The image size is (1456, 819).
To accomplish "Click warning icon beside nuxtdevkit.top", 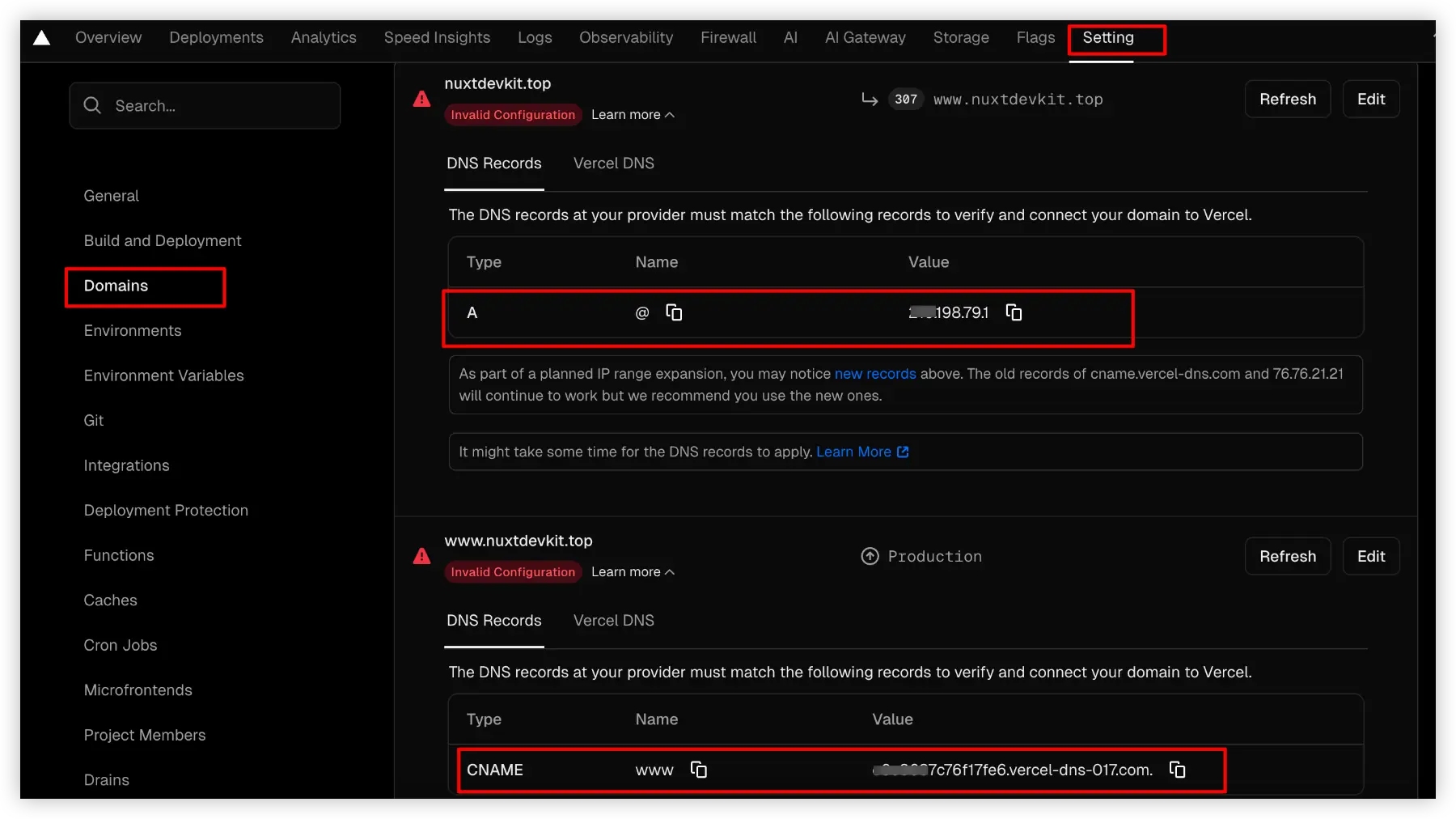I will coord(421,100).
